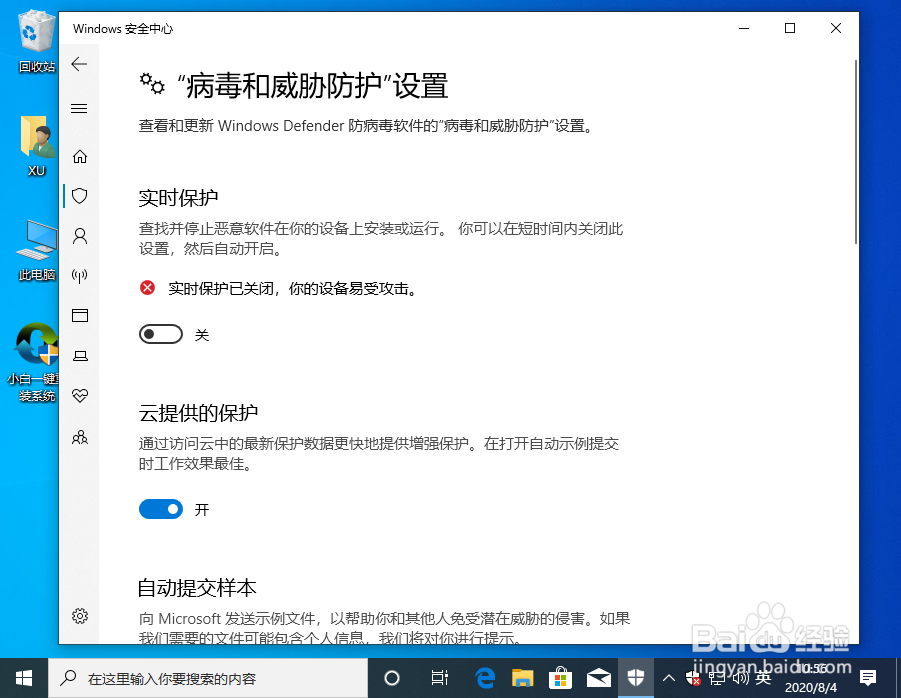Open Settings gear in the sidebar
Screen dimensions: 901x698
click(x=80, y=616)
